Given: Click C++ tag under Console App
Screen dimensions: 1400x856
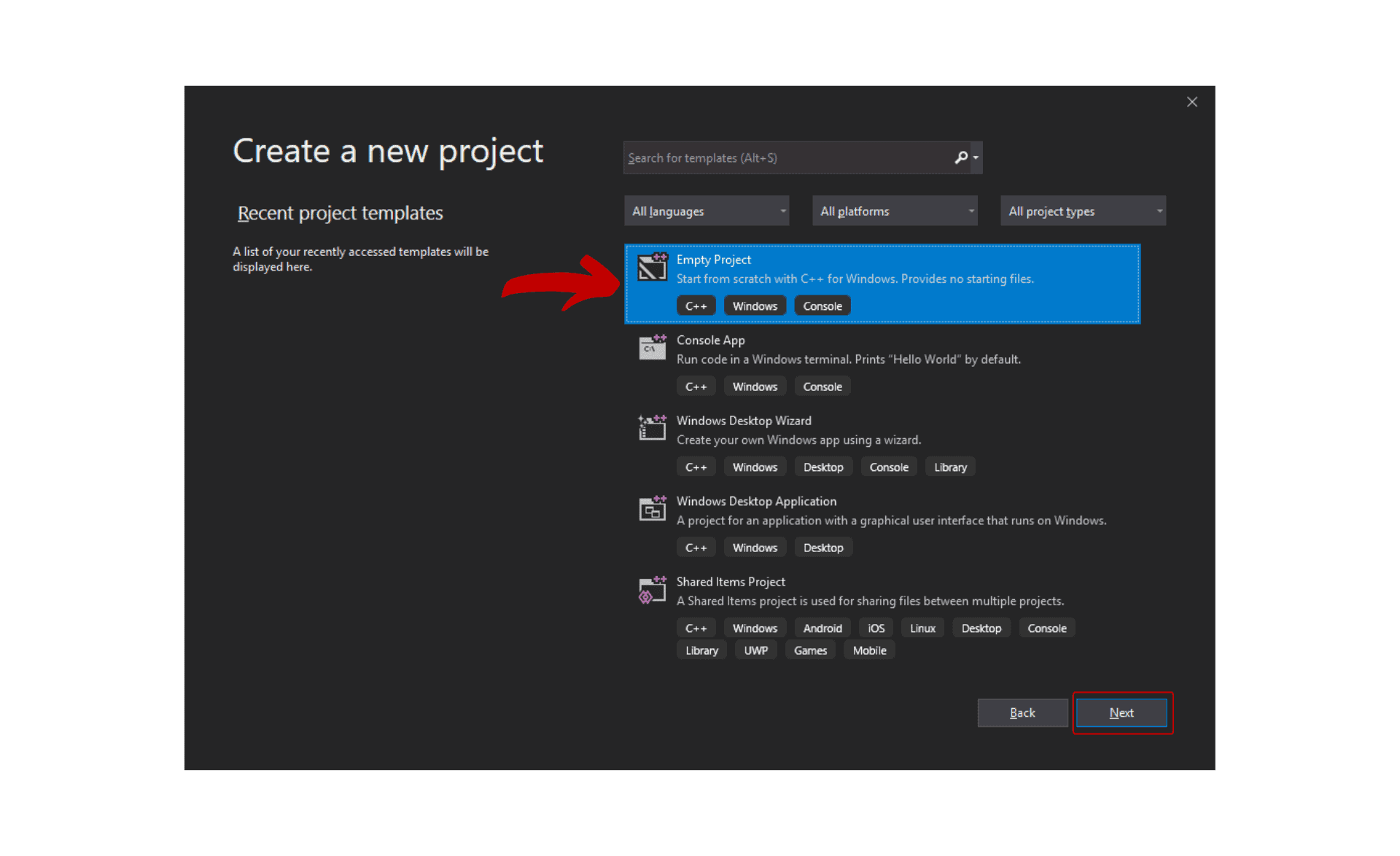Looking at the screenshot, I should click(x=696, y=386).
